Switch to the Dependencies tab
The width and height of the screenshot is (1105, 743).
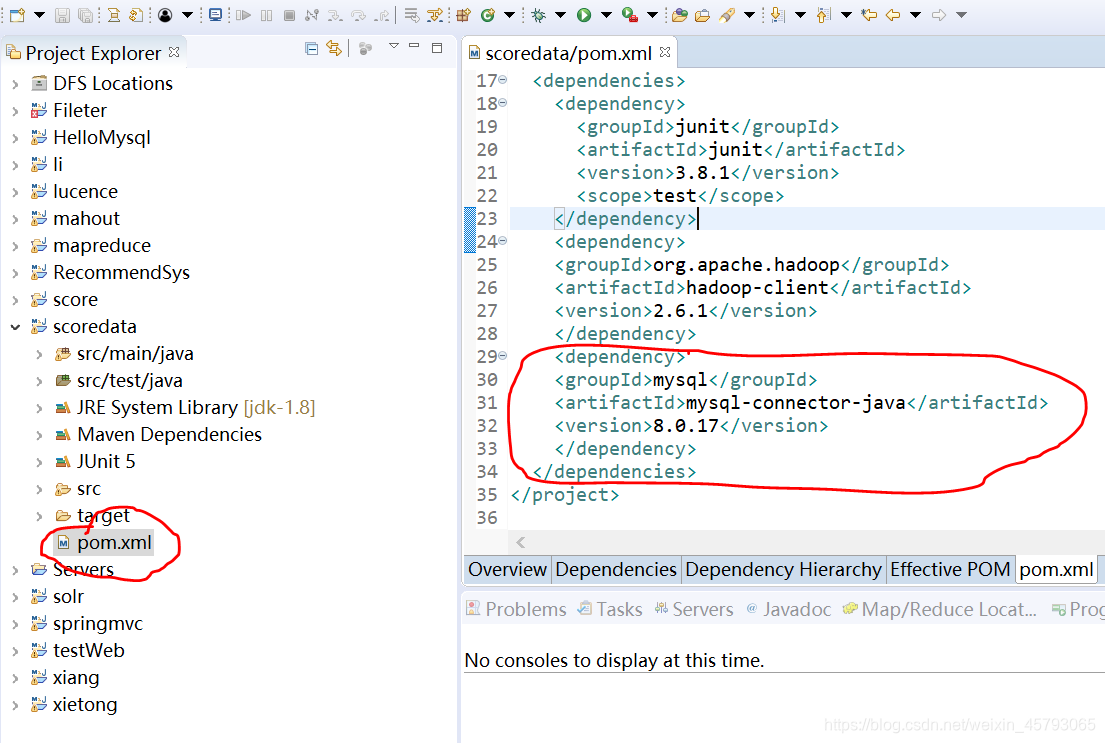[616, 570]
